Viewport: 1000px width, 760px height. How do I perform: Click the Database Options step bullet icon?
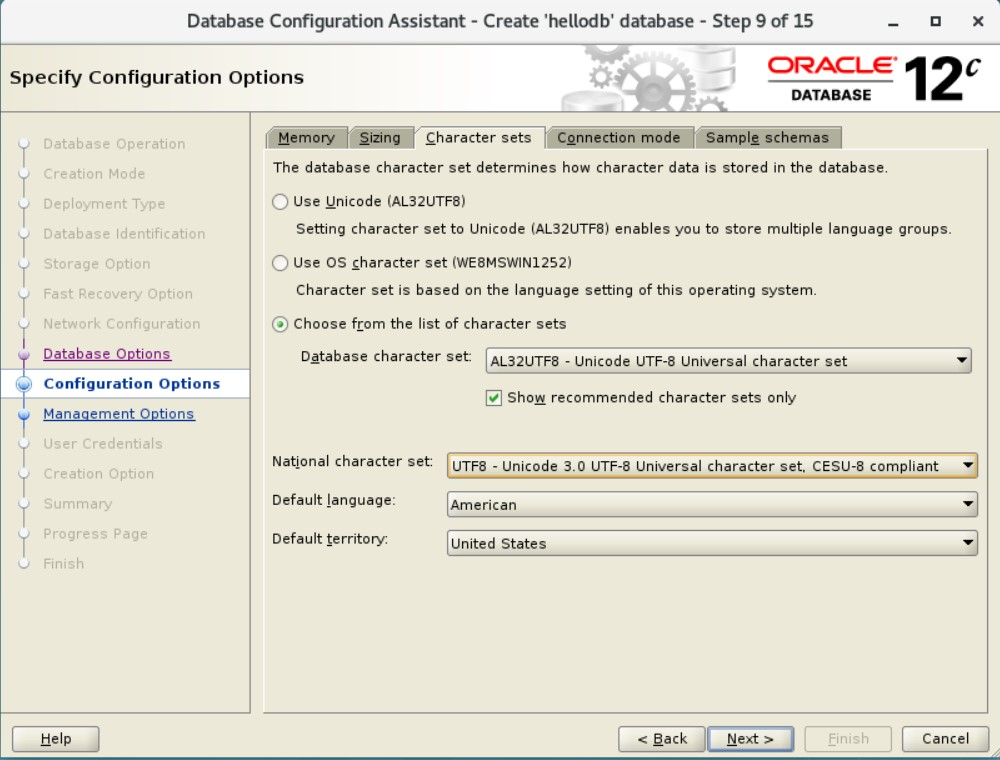24,354
